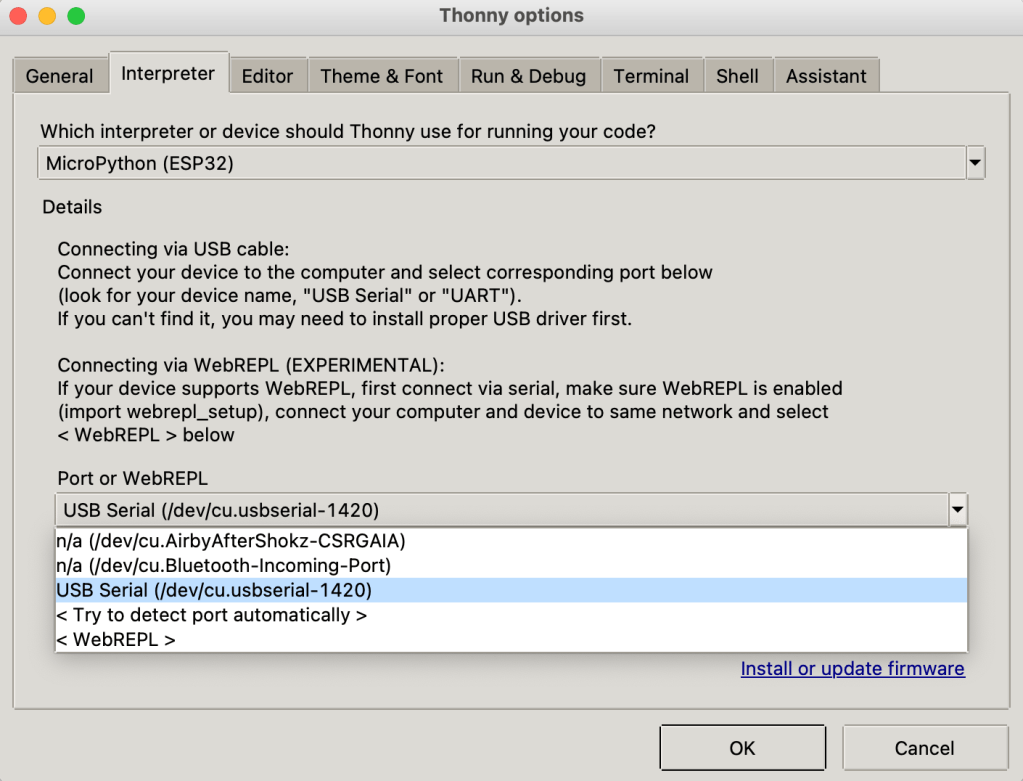
Task: Select the Run & Debug tab
Action: point(529,76)
